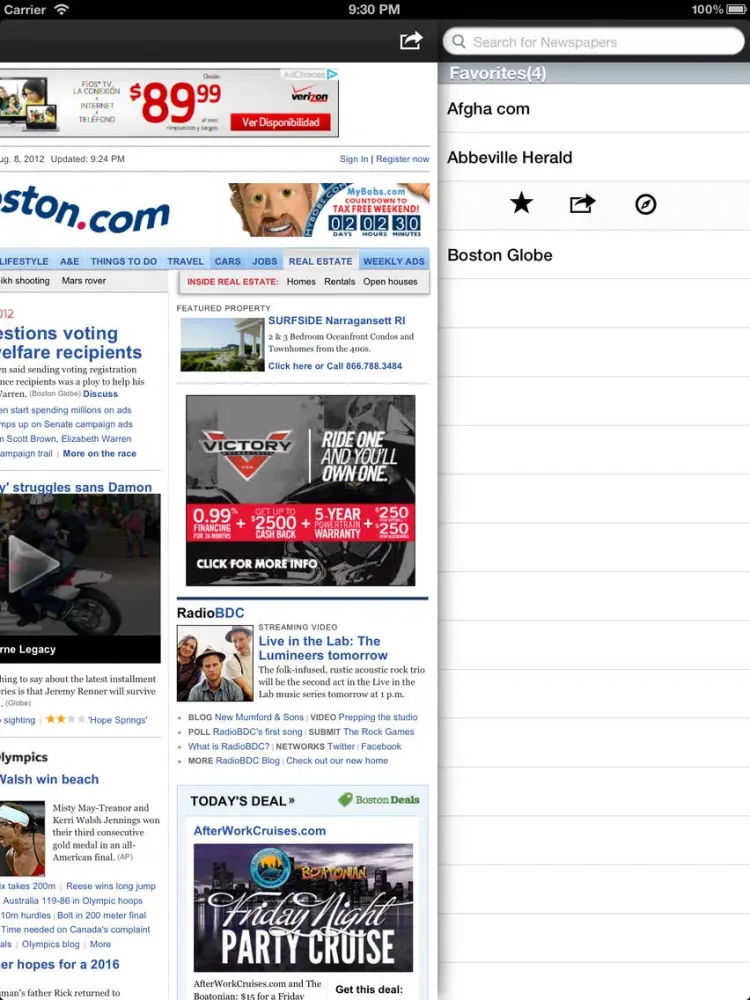Open 'RadioBDC Blog' link
750x1000 pixels.
(247, 761)
